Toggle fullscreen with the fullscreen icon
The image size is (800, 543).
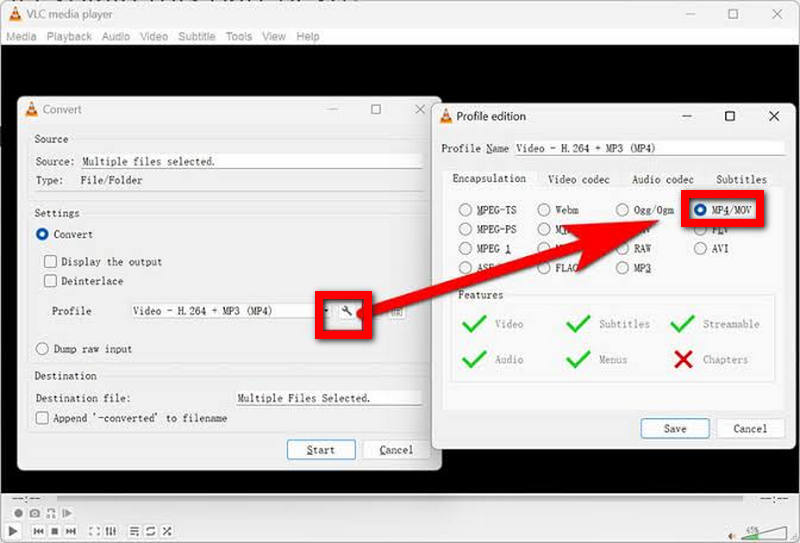(94, 531)
